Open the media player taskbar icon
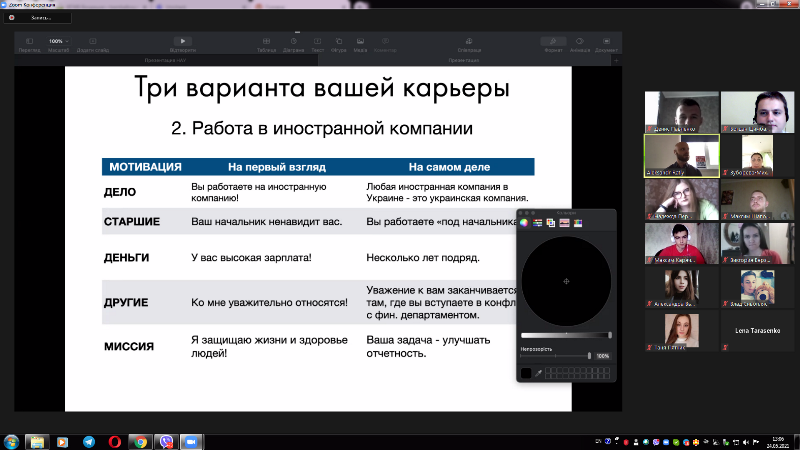Viewport: 800px width, 450px height. tap(62, 442)
